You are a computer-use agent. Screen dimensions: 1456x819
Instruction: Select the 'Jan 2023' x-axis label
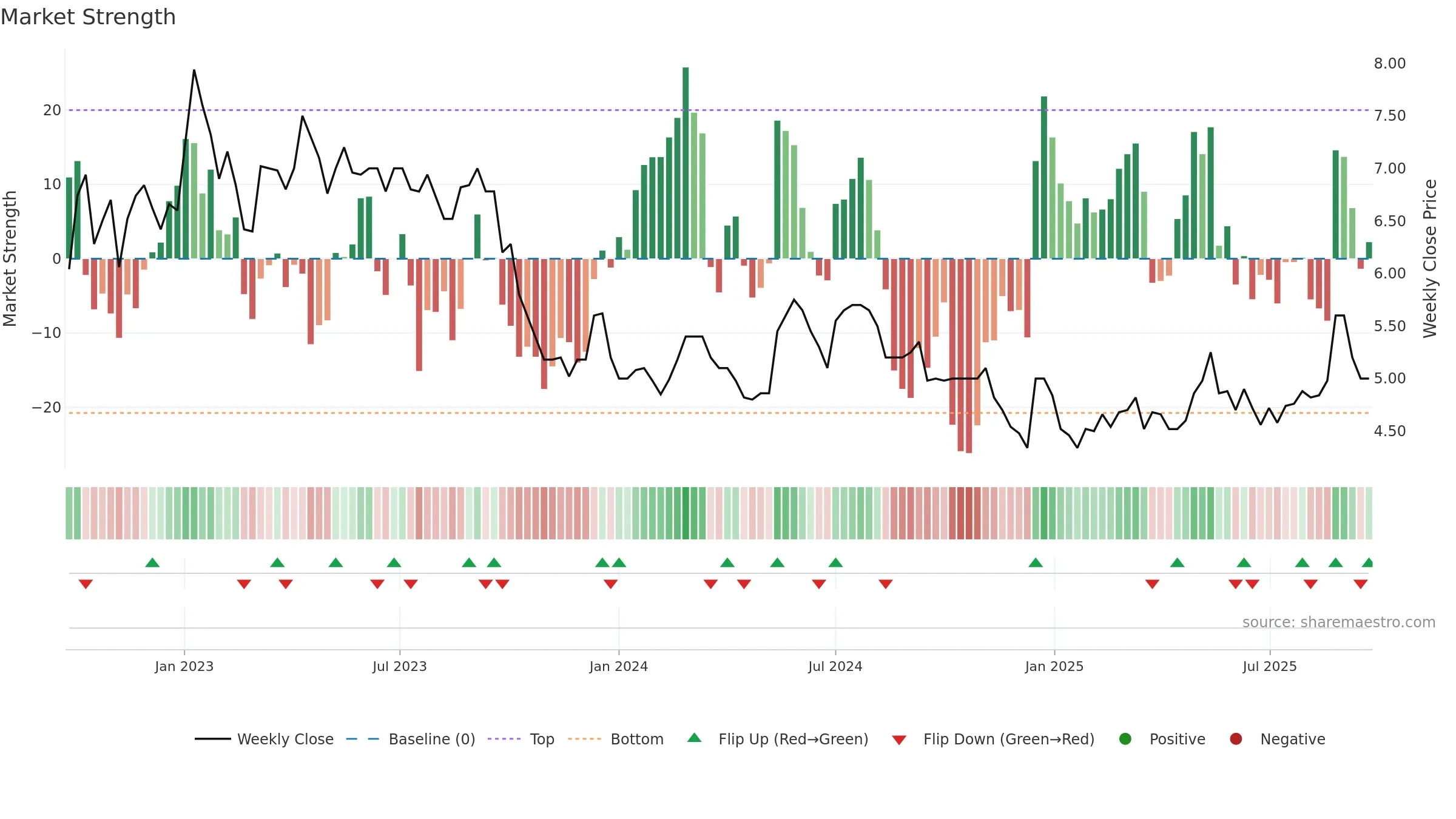pyautogui.click(x=184, y=666)
